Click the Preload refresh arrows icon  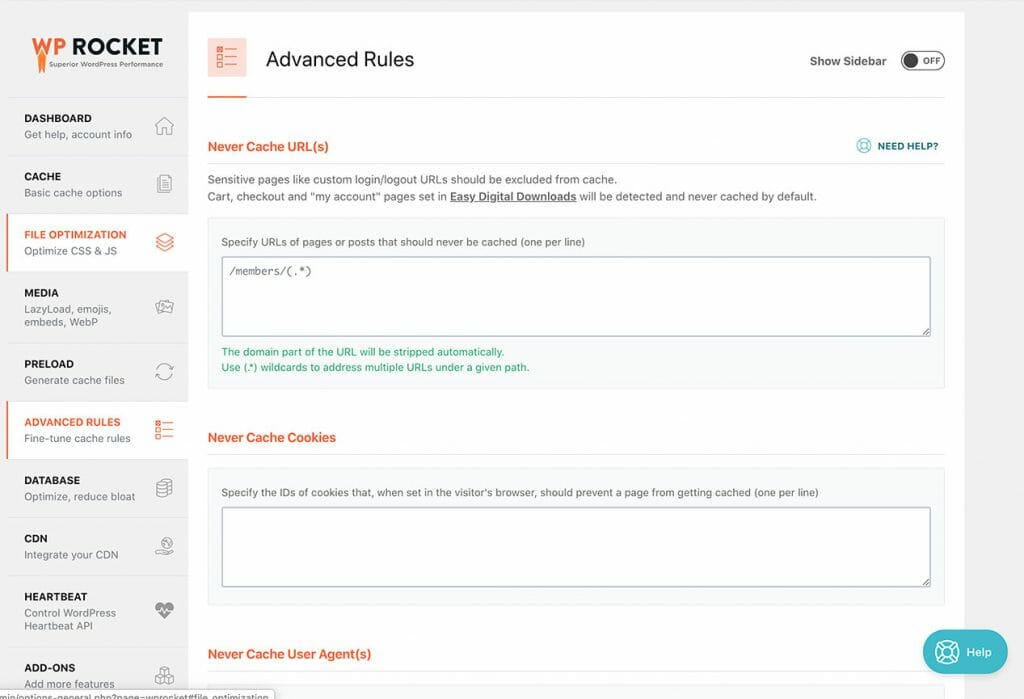tap(164, 371)
